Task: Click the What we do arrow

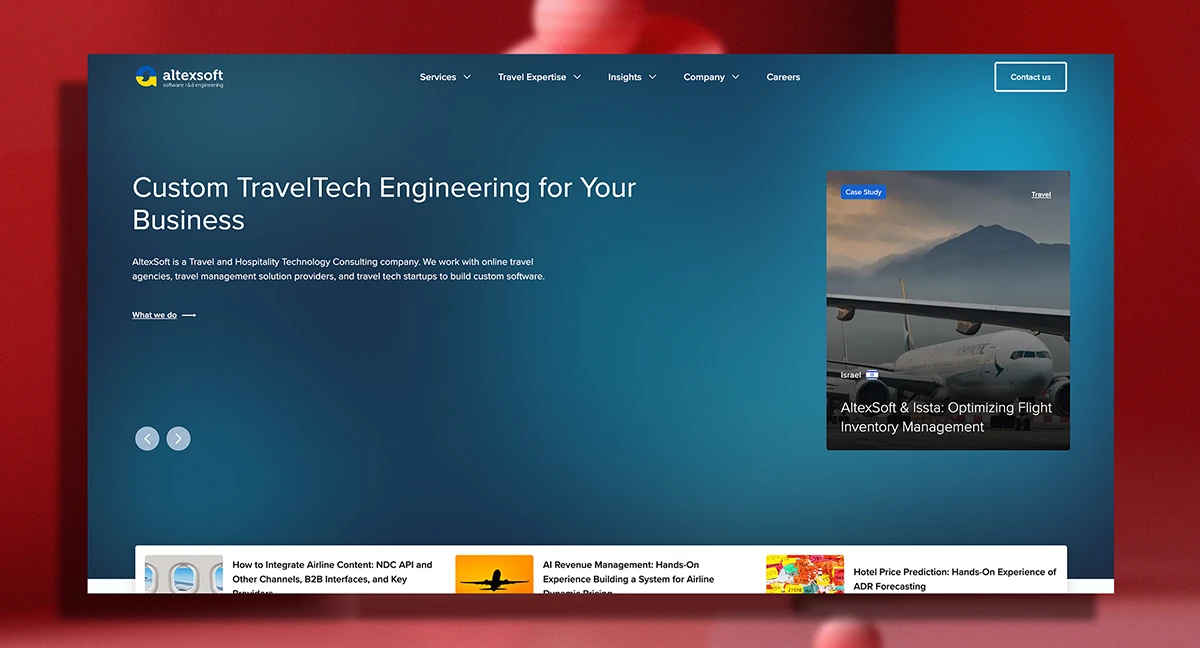Action: 189,315
